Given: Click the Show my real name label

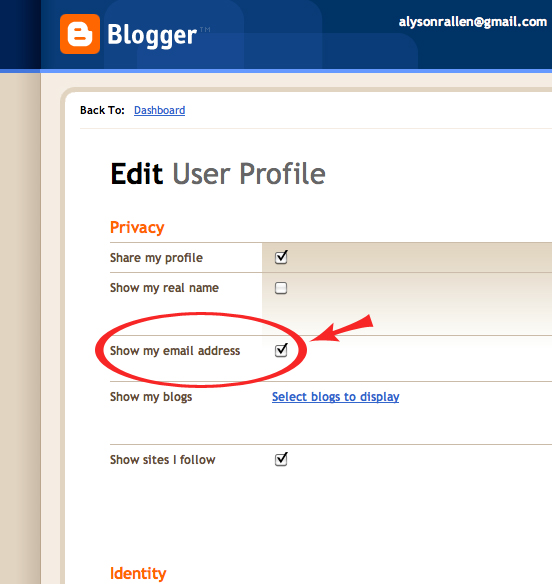Looking at the screenshot, I should coord(164,288).
